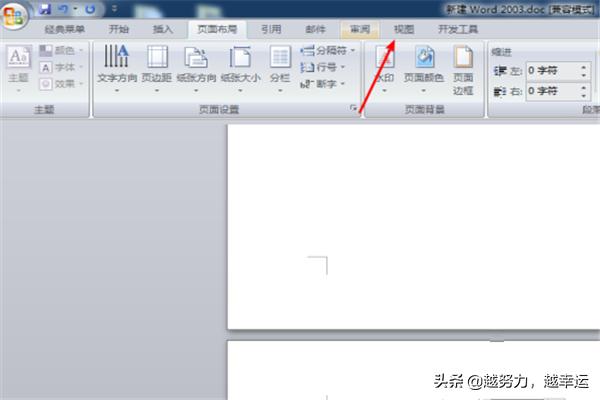Go to the 邮件 tab
This screenshot has width=600, height=400.
315,29
